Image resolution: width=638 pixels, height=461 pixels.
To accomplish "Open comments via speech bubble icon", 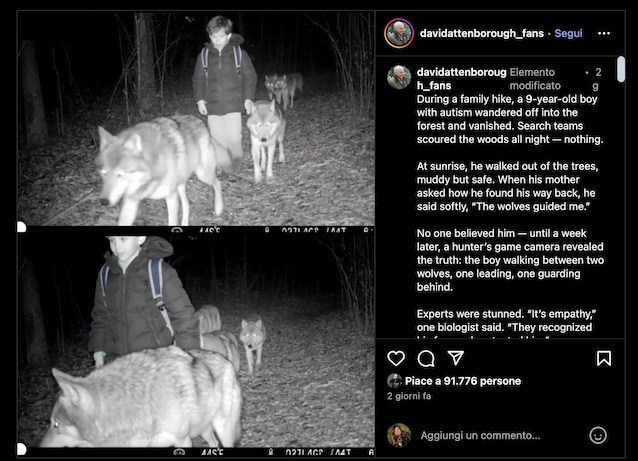I will 426,358.
